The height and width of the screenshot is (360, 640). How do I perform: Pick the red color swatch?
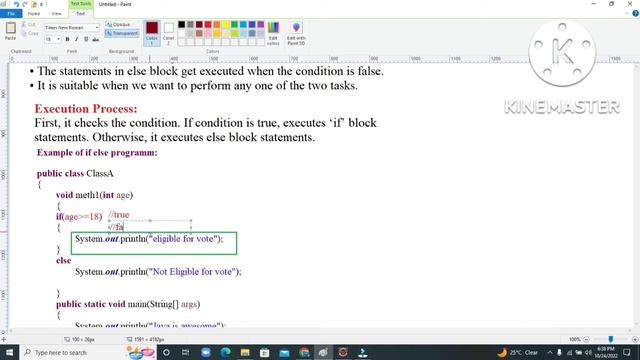tap(208, 25)
